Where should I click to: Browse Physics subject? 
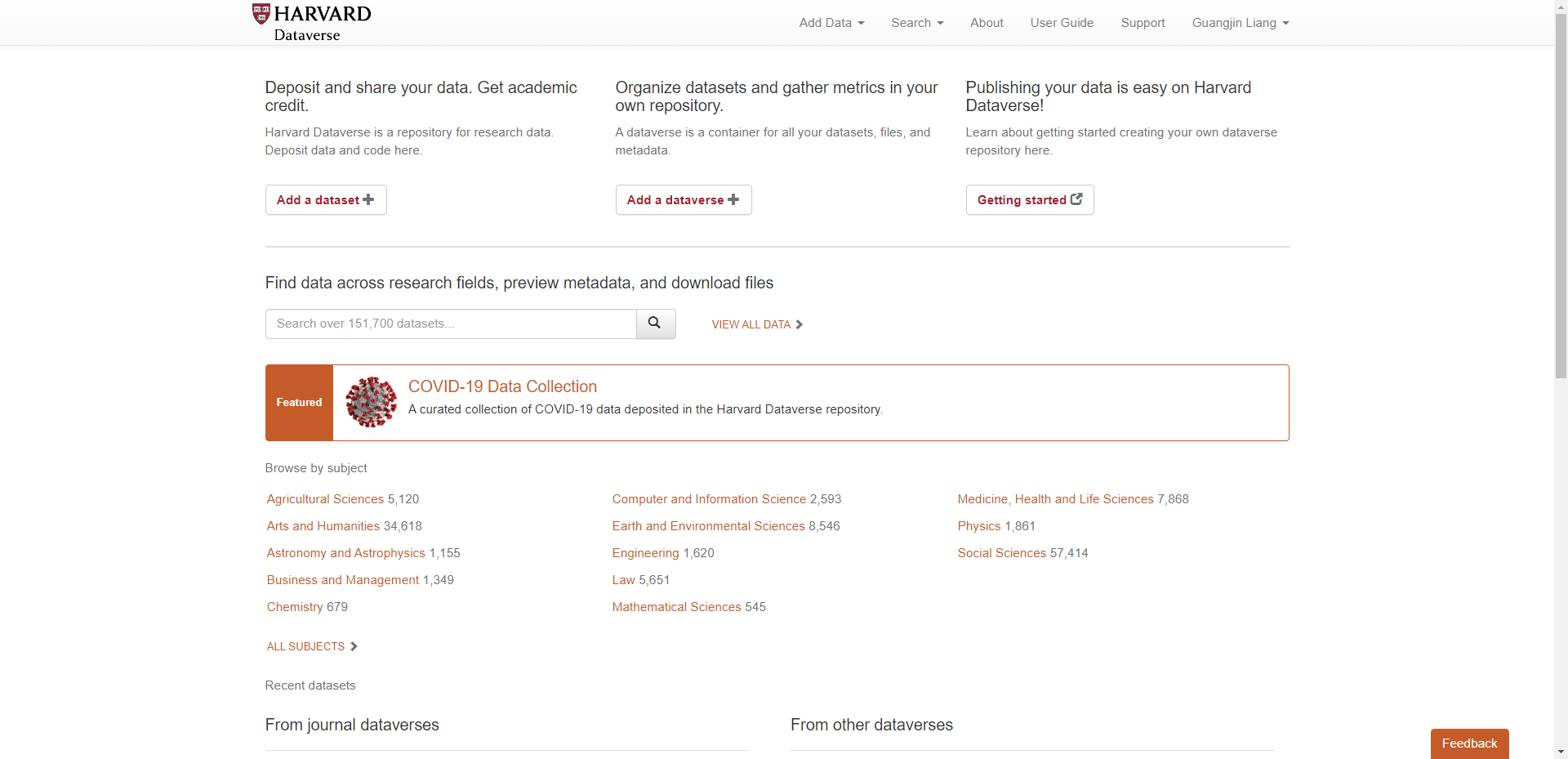click(979, 526)
